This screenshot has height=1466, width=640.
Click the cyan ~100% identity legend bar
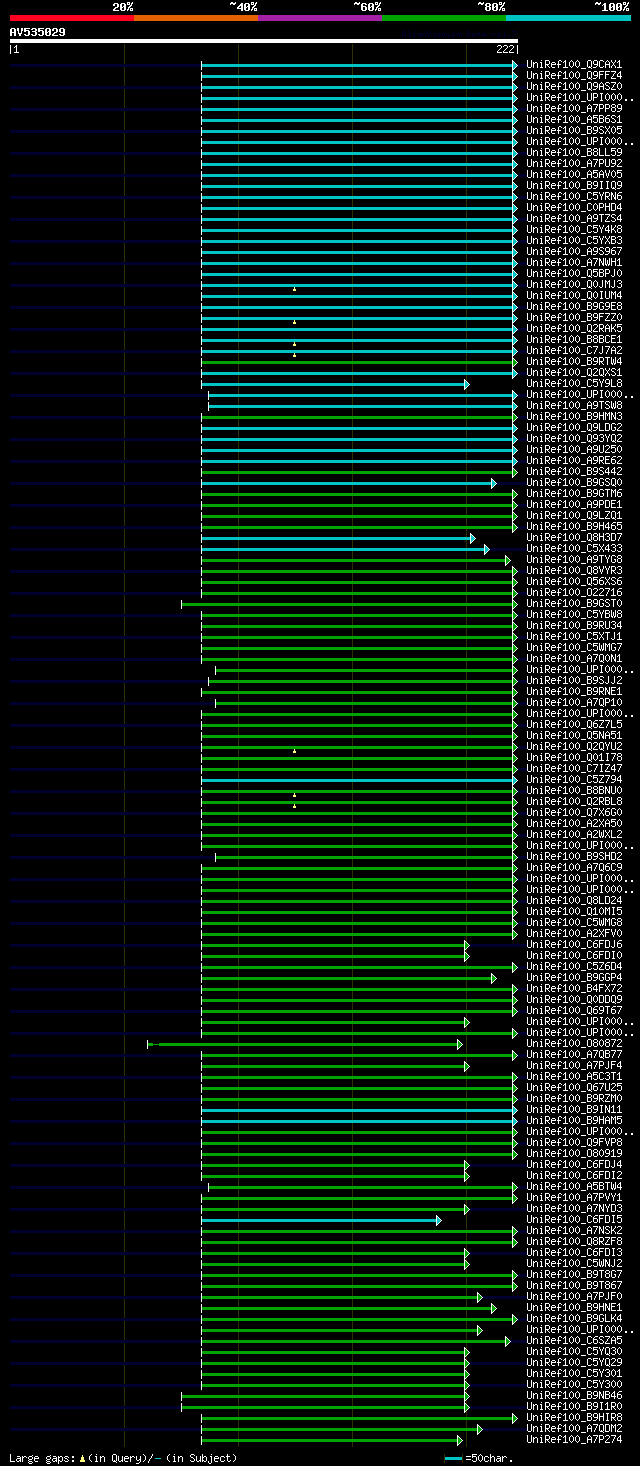click(568, 18)
